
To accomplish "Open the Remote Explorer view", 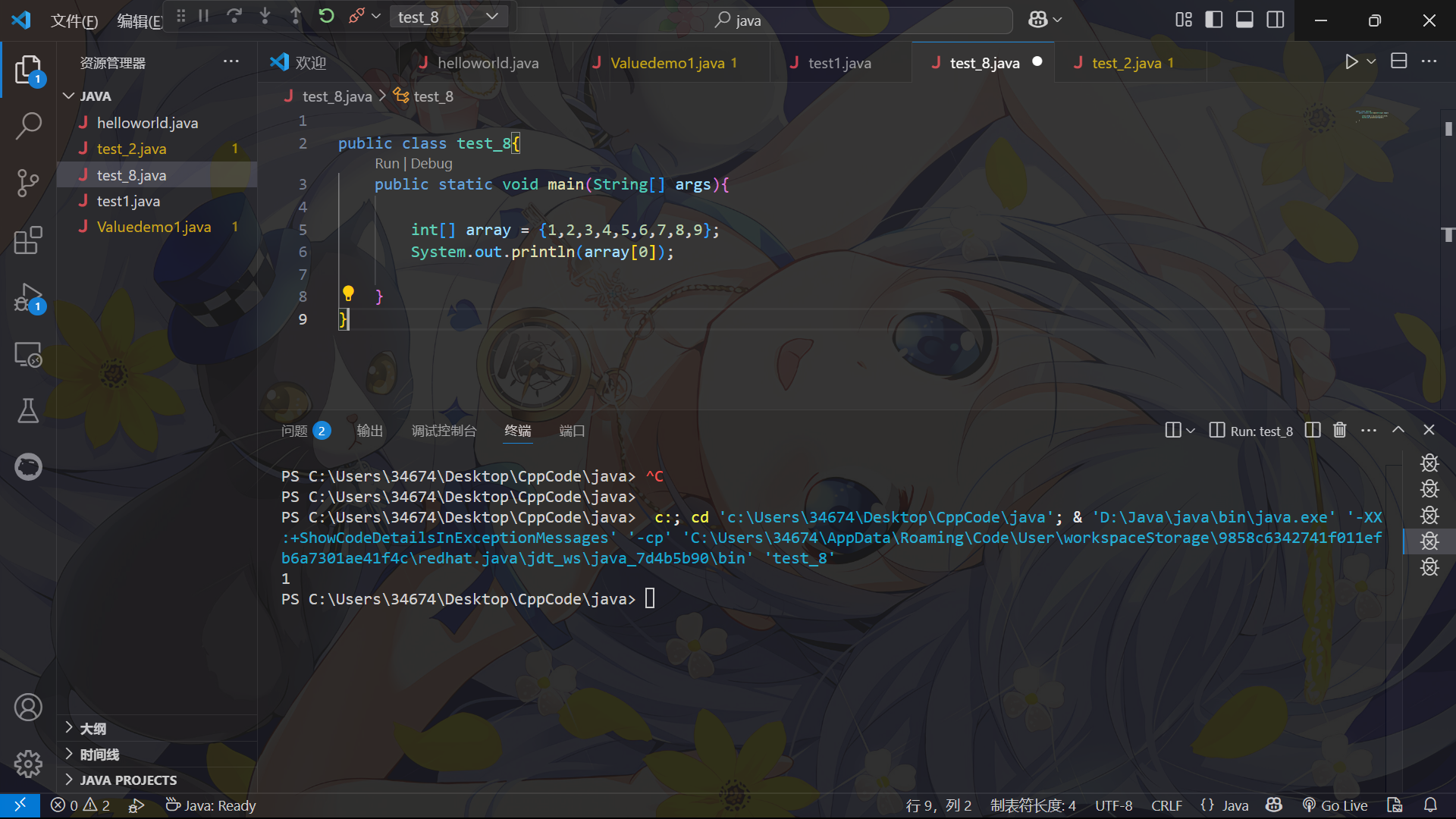I will pyautogui.click(x=28, y=354).
